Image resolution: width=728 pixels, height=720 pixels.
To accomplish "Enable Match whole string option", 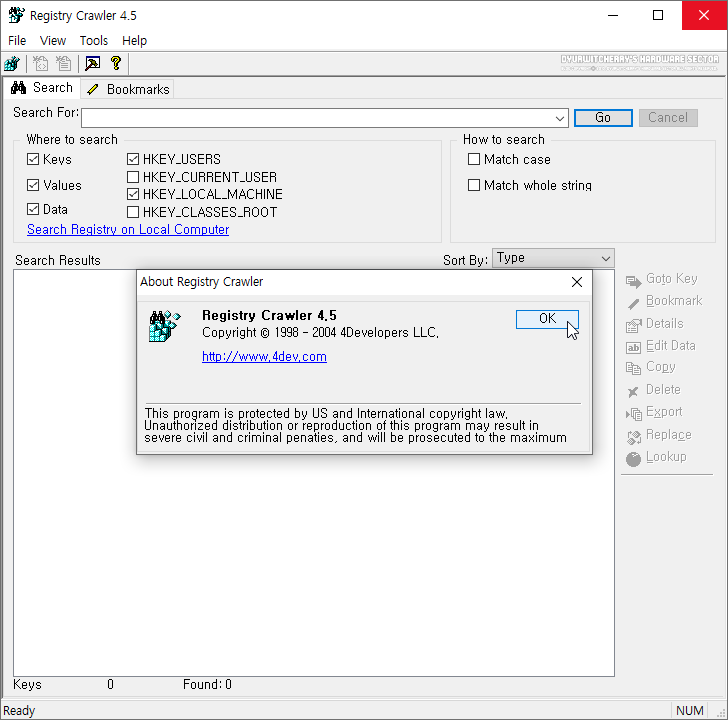I will [474, 185].
